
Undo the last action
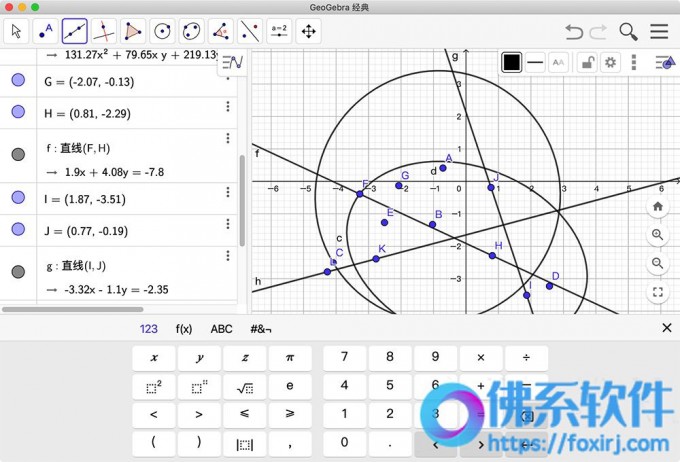tap(574, 32)
